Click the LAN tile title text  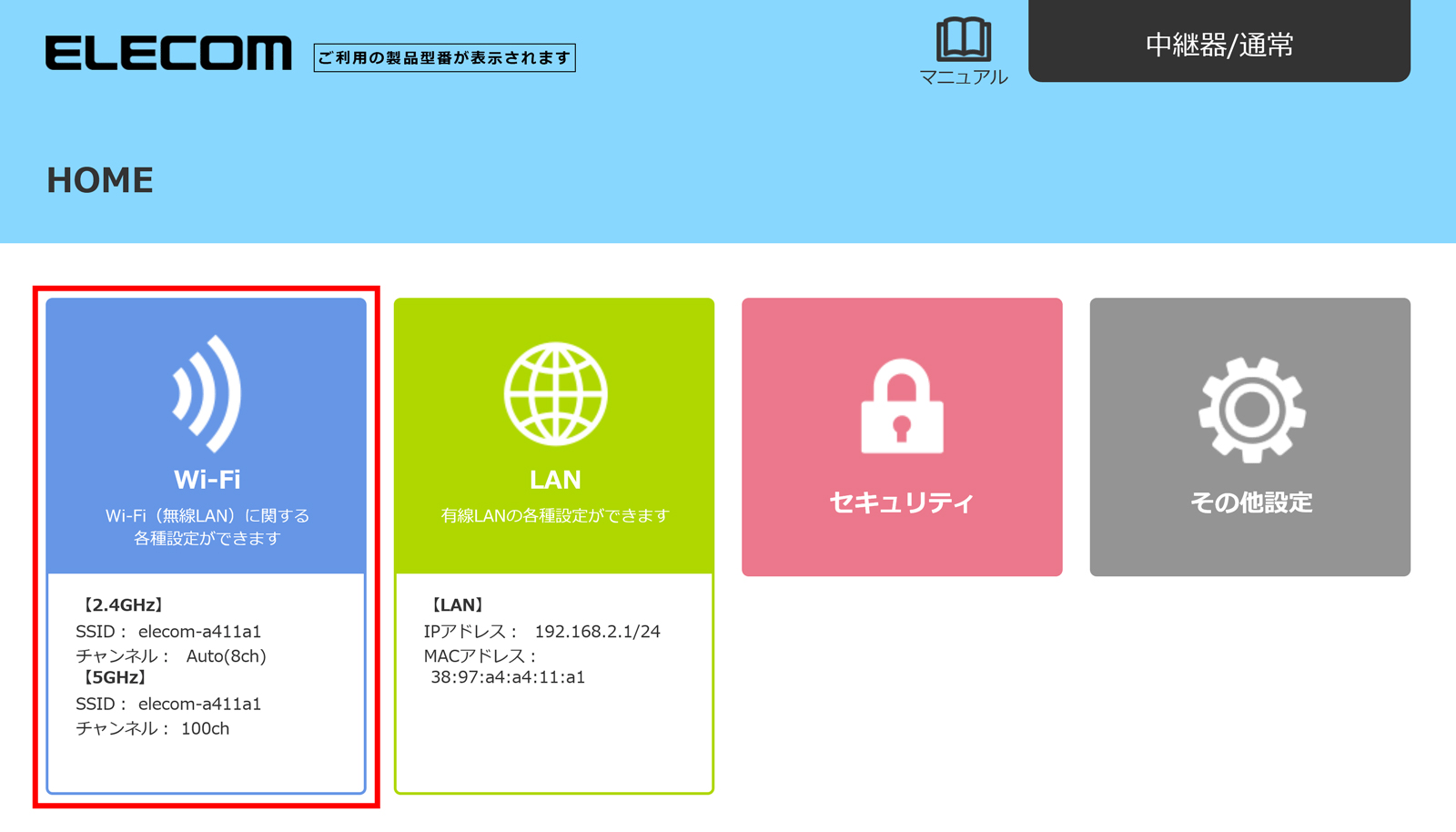(x=555, y=480)
